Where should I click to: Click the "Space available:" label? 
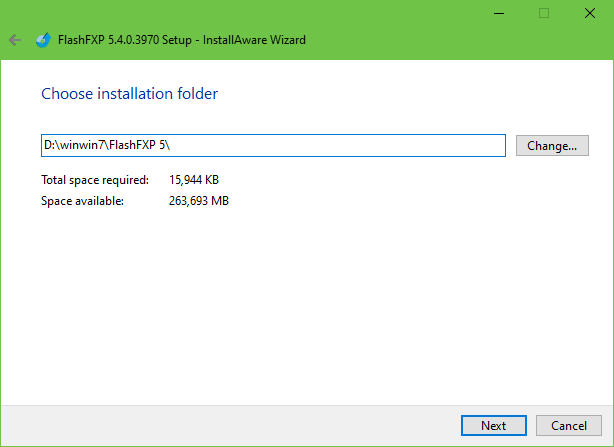click(82, 201)
